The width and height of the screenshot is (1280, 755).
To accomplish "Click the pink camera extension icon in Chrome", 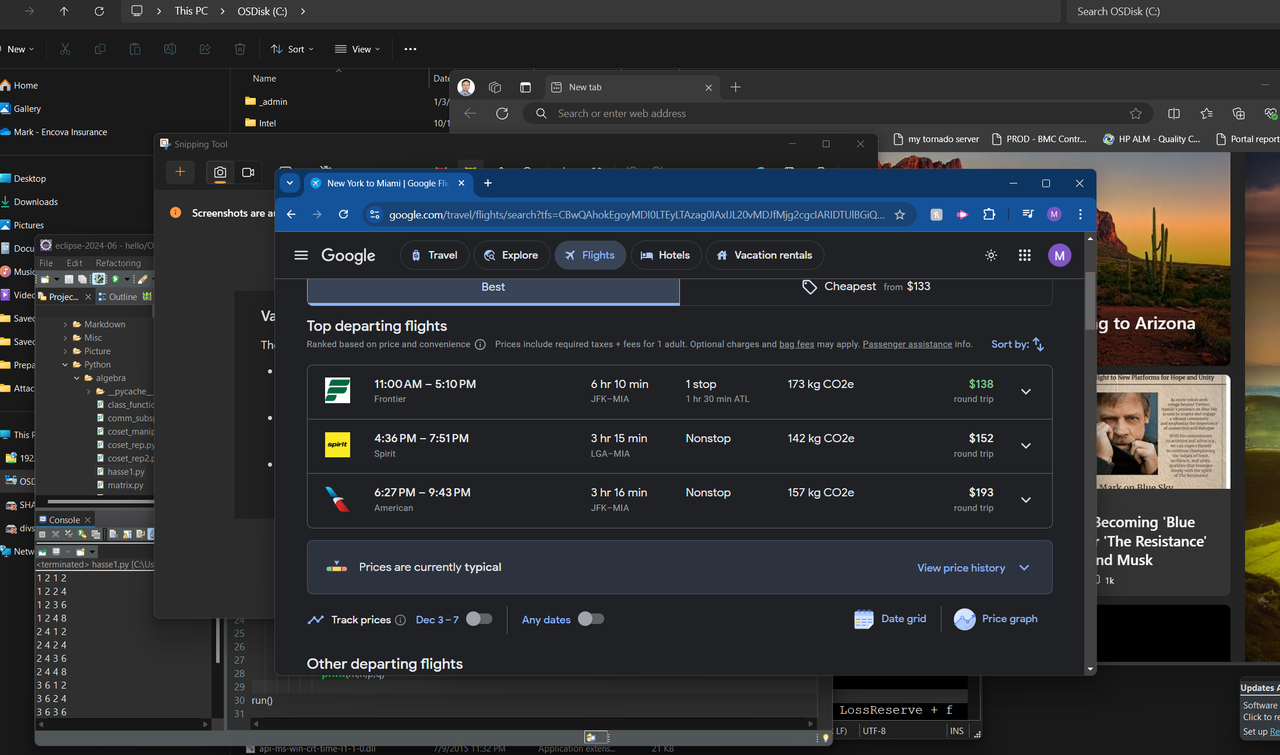I will (962, 214).
